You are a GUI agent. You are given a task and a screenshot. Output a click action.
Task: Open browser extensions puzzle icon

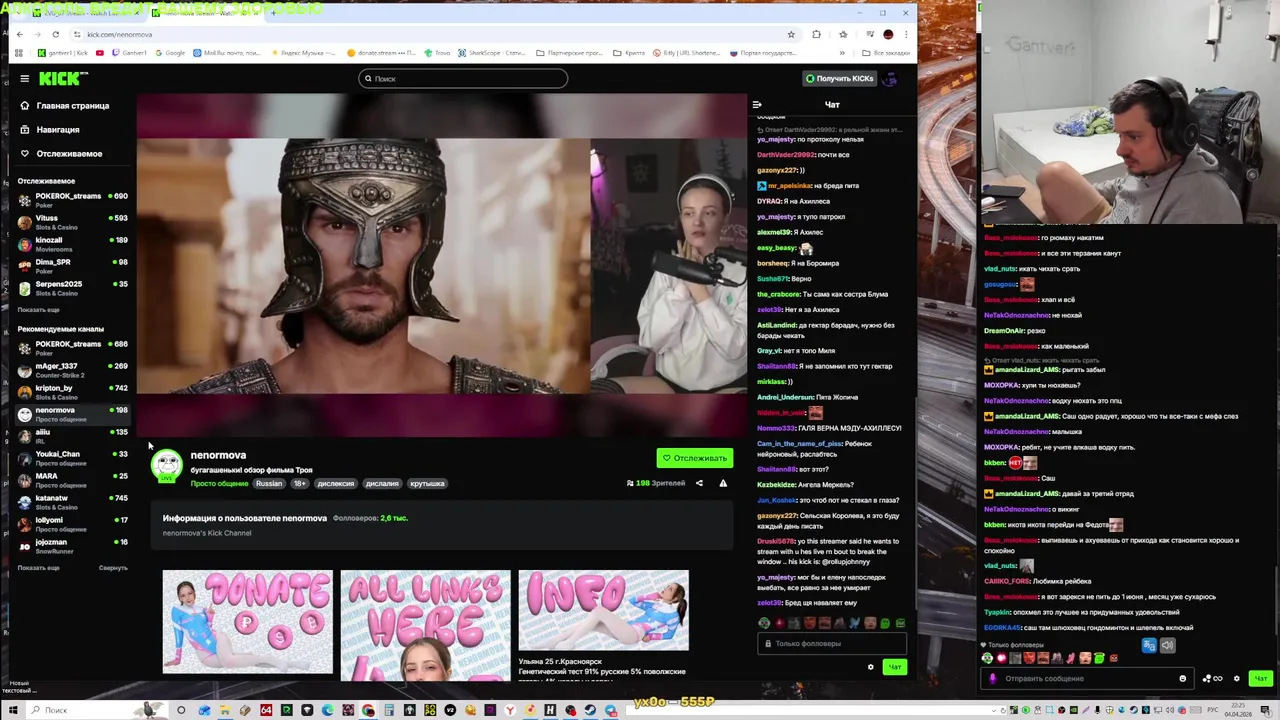point(816,34)
